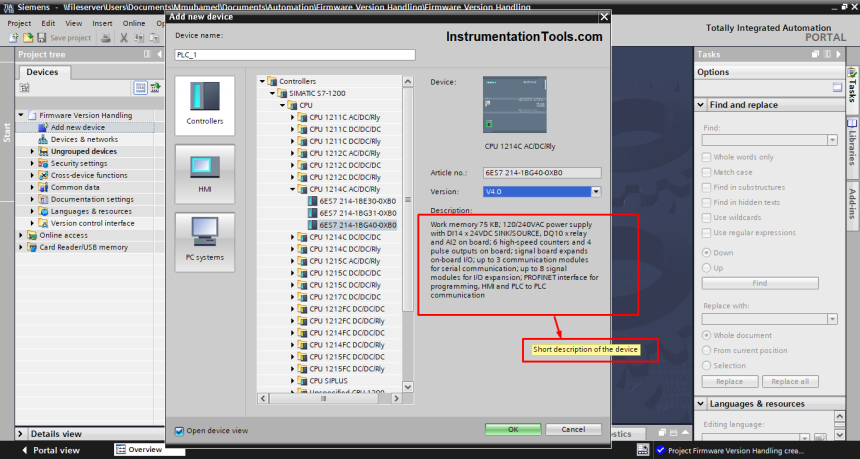The image size is (860, 459).
Task: Open the Online menu
Action: [134, 24]
